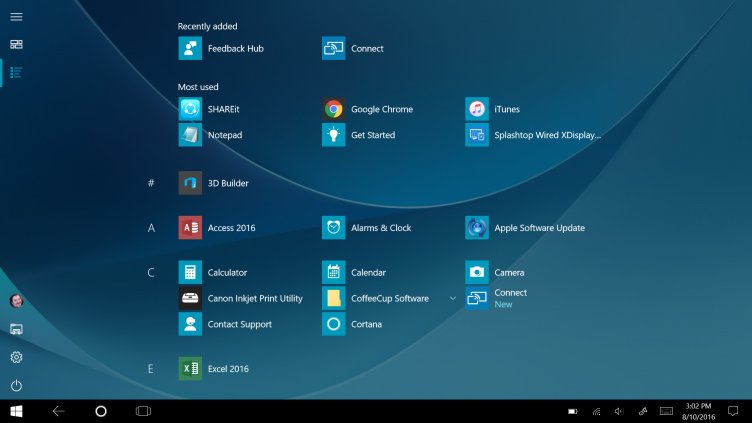The image size is (752, 423).
Task: Launch Excel 2016 icon
Action: [190, 369]
